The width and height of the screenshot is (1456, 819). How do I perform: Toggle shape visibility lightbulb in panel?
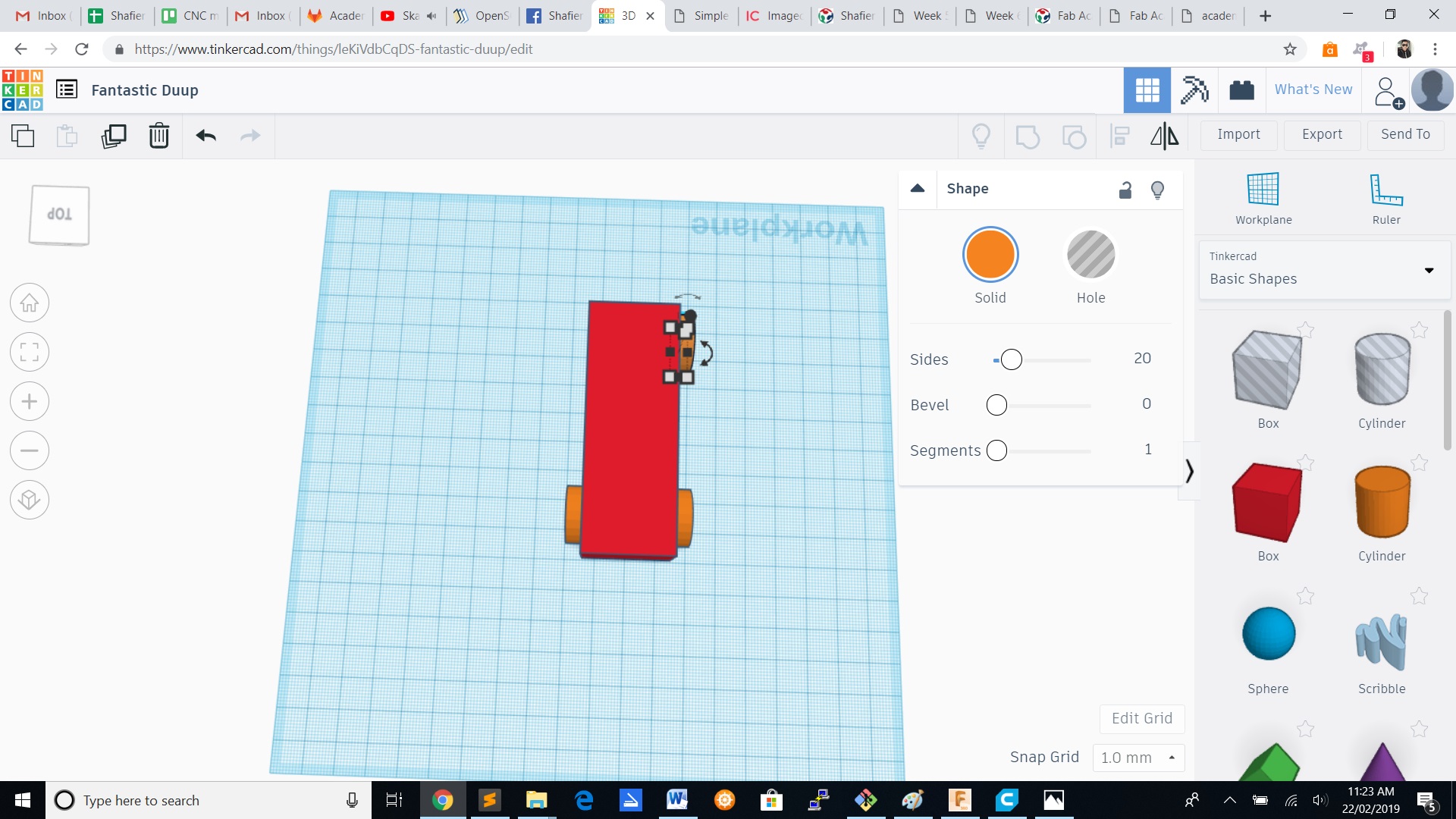(x=1157, y=190)
